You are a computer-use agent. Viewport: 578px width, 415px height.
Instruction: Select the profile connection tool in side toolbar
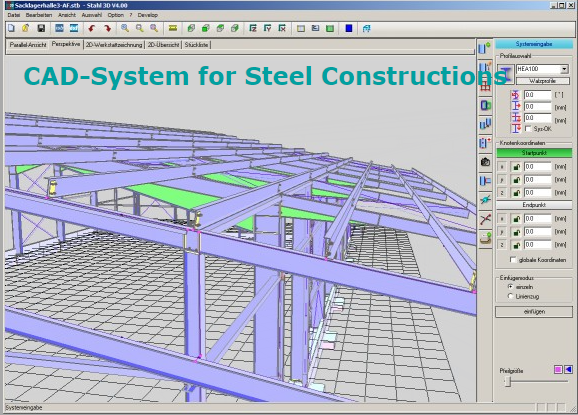[485, 181]
